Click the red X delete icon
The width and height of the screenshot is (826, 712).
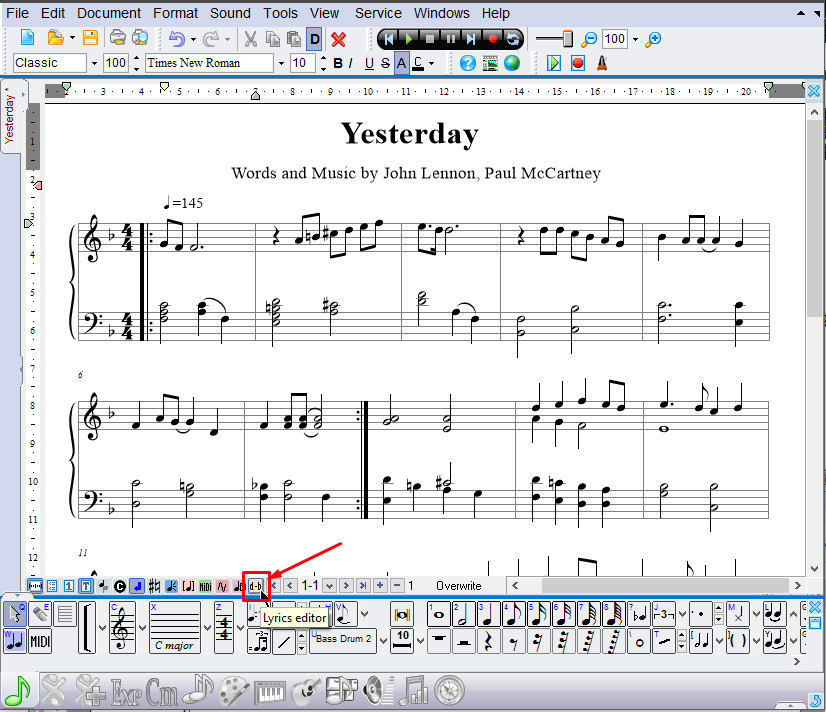338,39
